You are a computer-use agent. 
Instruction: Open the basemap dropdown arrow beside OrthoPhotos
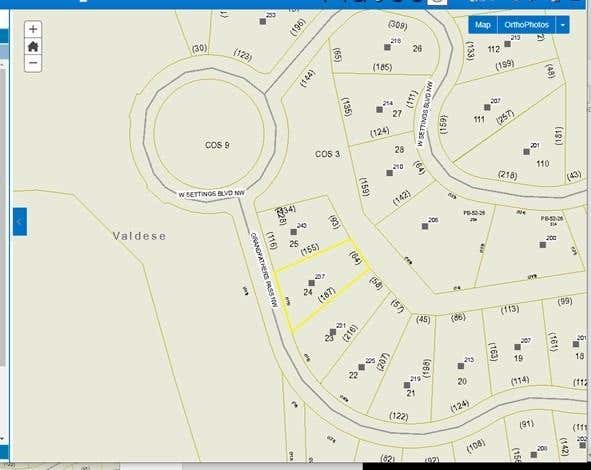(562, 25)
